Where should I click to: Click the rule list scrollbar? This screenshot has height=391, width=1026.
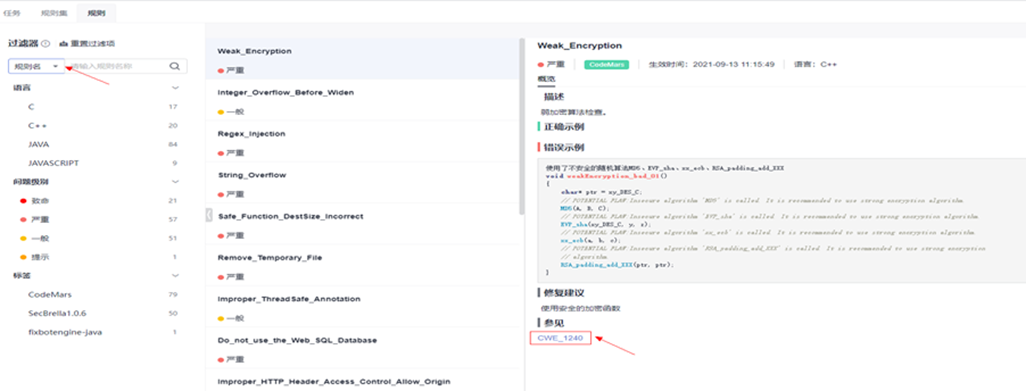click(x=522, y=126)
